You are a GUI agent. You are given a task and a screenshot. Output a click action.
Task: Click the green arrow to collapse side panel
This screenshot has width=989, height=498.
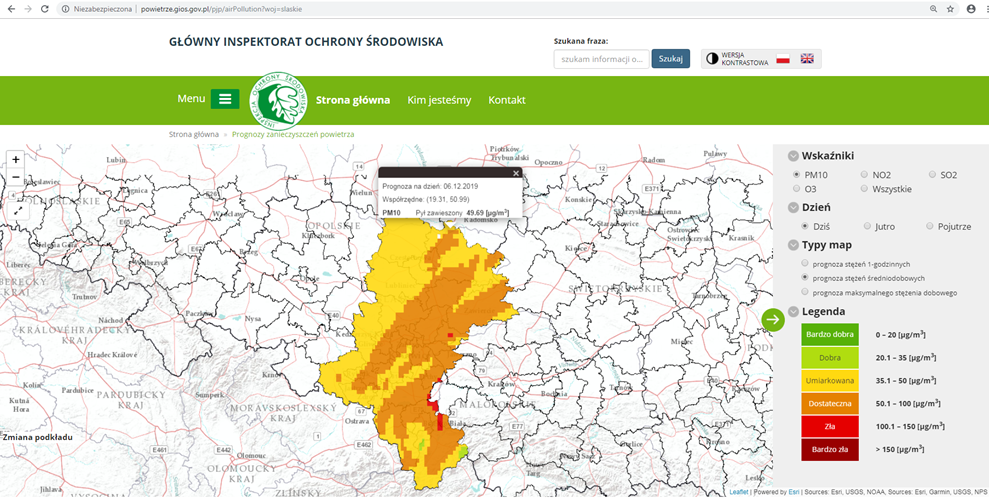click(x=773, y=319)
